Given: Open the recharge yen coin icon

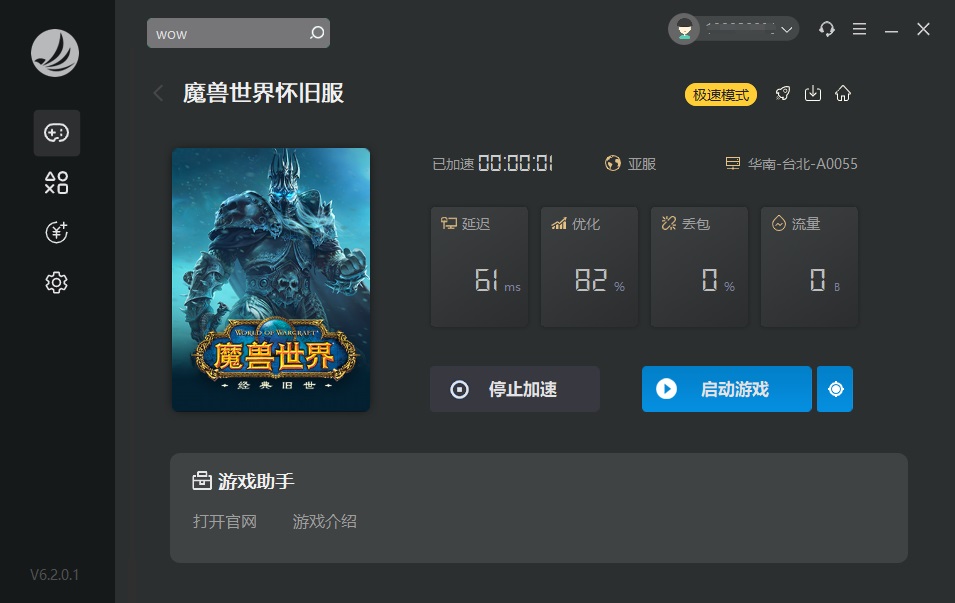Looking at the screenshot, I should [57, 232].
